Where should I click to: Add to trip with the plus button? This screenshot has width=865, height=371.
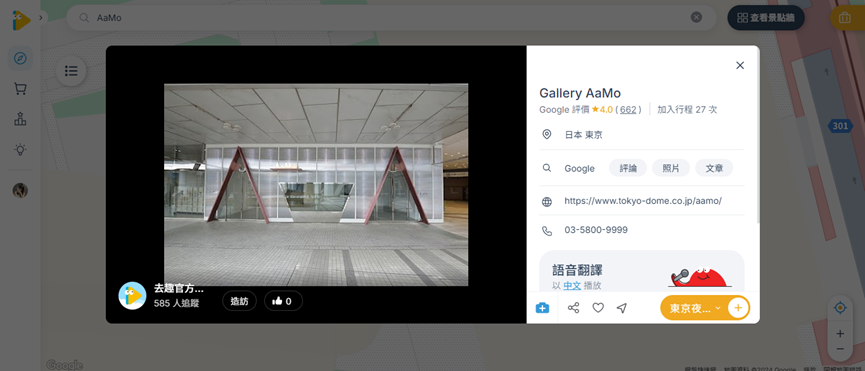tap(738, 308)
